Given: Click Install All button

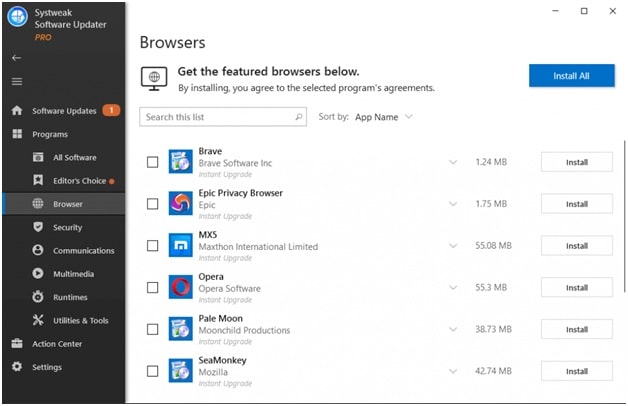Looking at the screenshot, I should [572, 76].
